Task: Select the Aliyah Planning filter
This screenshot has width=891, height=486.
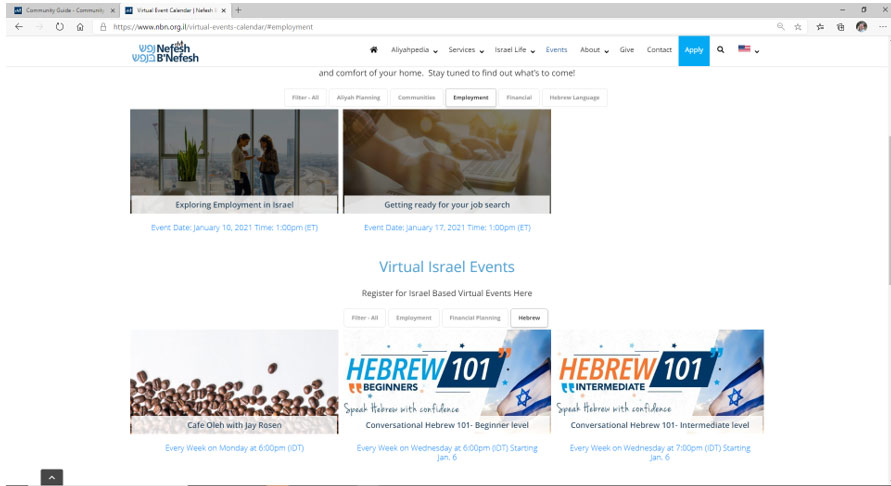Action: tap(359, 98)
